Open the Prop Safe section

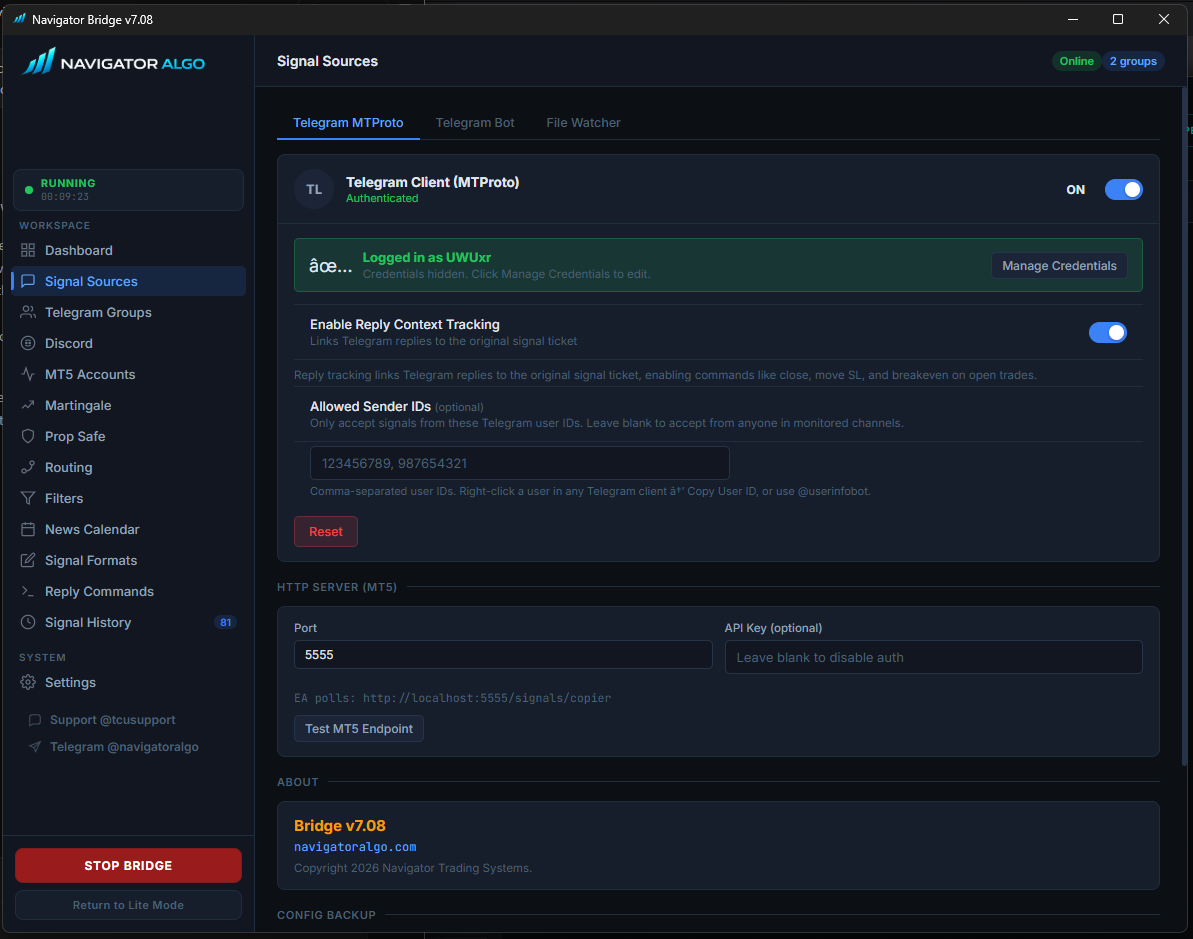pyautogui.click(x=129, y=437)
